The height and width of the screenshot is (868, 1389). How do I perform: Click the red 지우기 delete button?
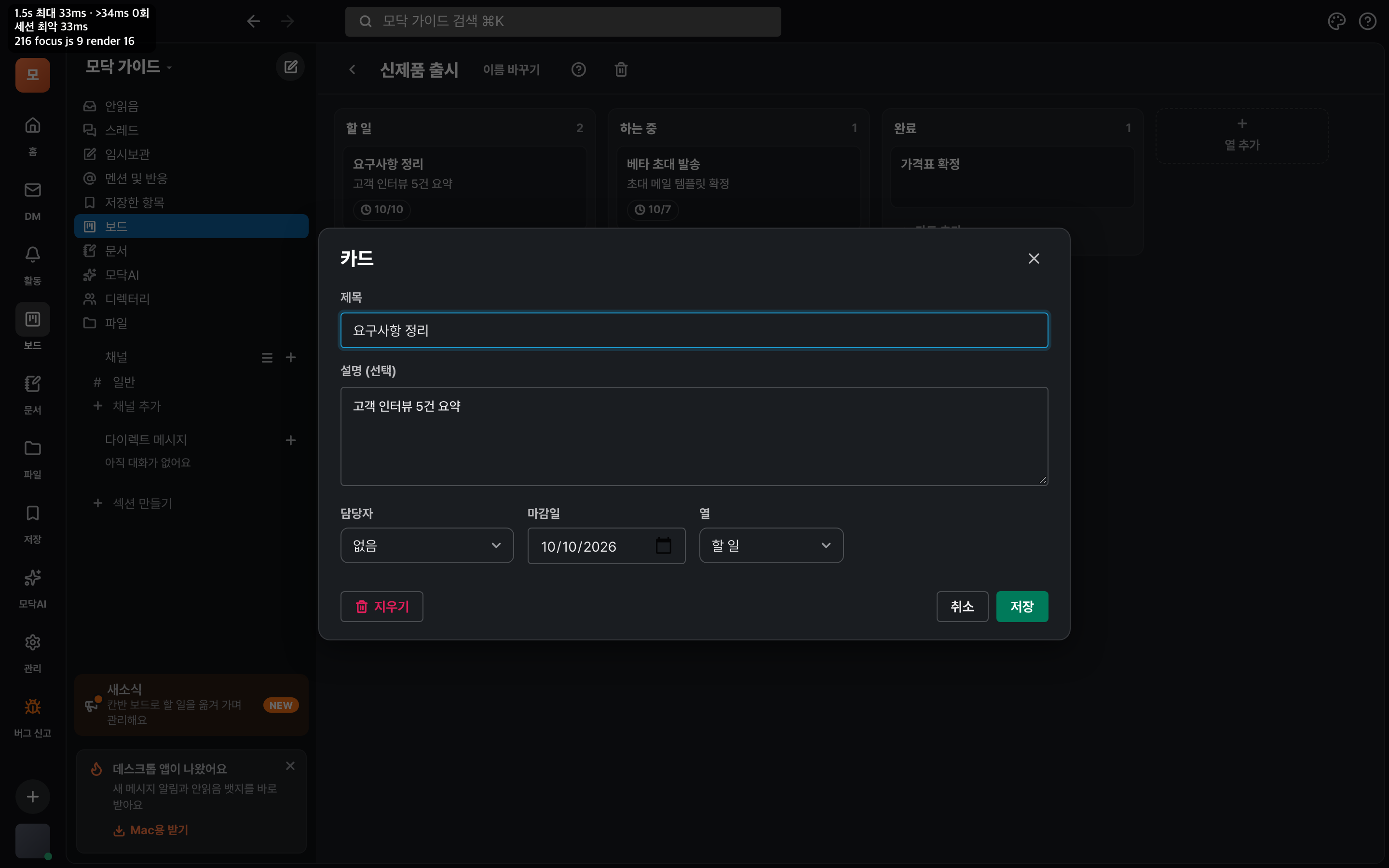pos(381,606)
